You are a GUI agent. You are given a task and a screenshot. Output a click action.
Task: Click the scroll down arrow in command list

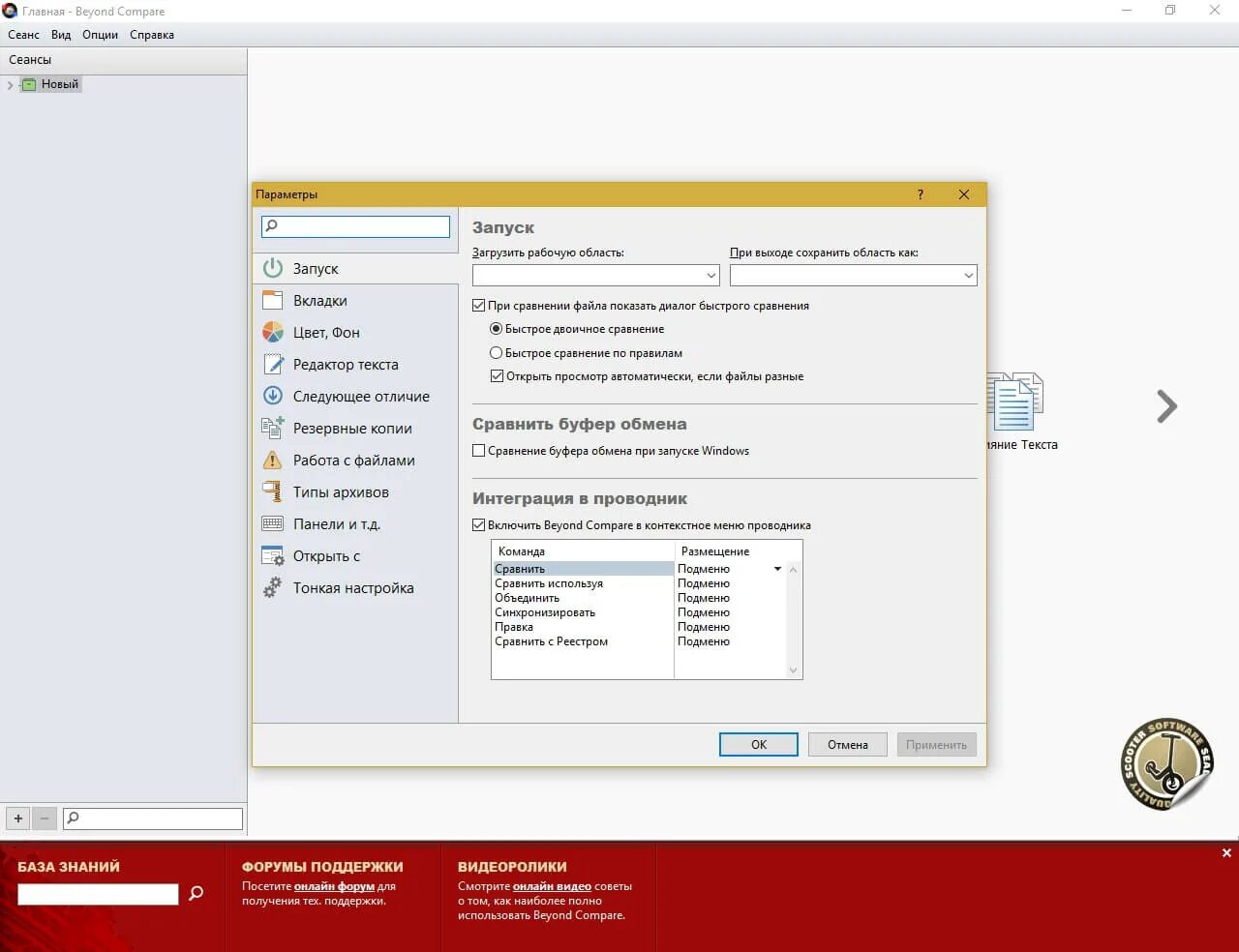[x=793, y=670]
